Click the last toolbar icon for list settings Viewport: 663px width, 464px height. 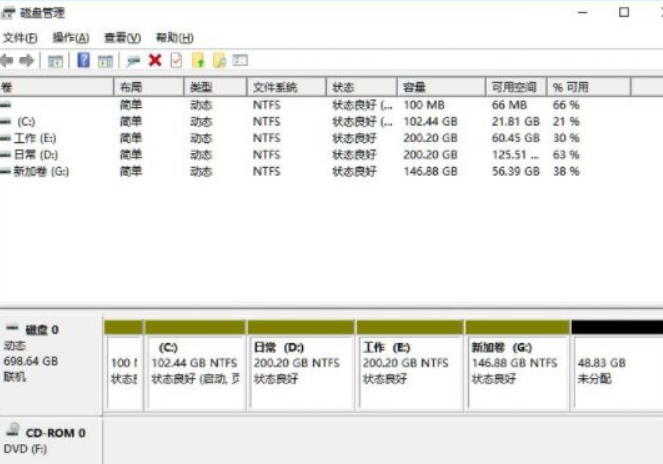point(240,61)
